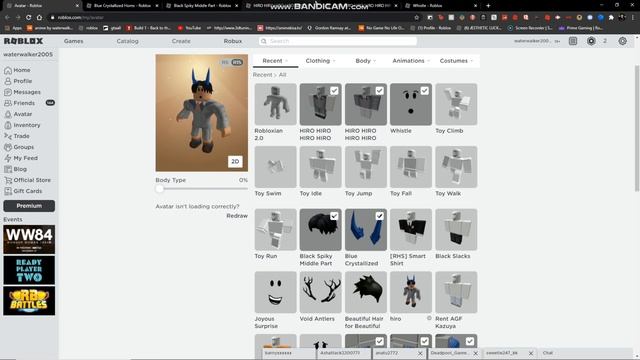Expand the Animations dropdown
Screen dimensions: 640x360
pyautogui.click(x=411, y=61)
